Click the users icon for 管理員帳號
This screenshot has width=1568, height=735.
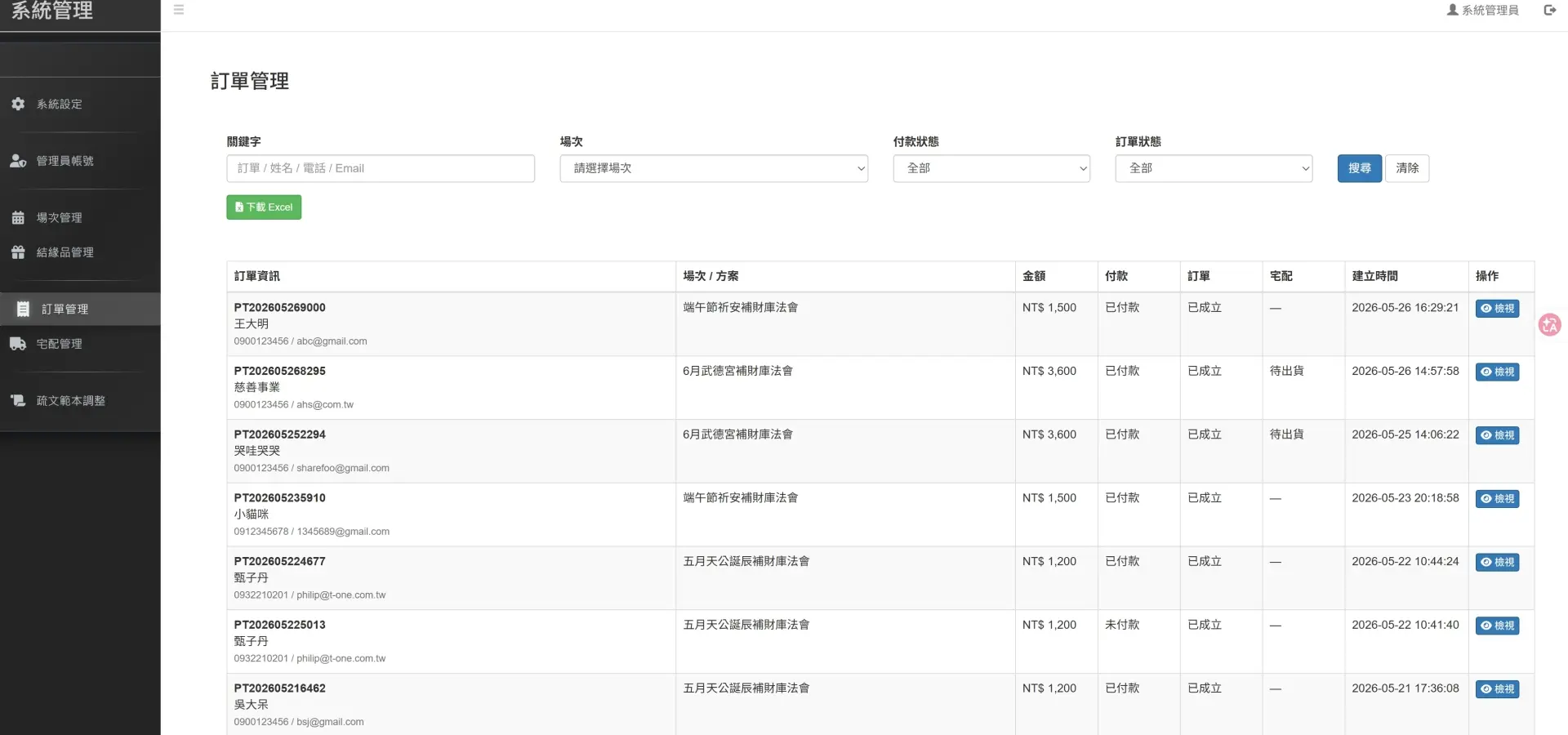[x=18, y=161]
